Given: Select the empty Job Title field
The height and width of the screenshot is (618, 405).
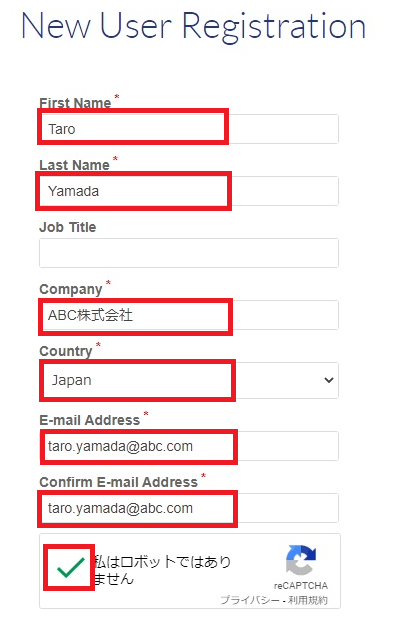Looking at the screenshot, I should (189, 253).
